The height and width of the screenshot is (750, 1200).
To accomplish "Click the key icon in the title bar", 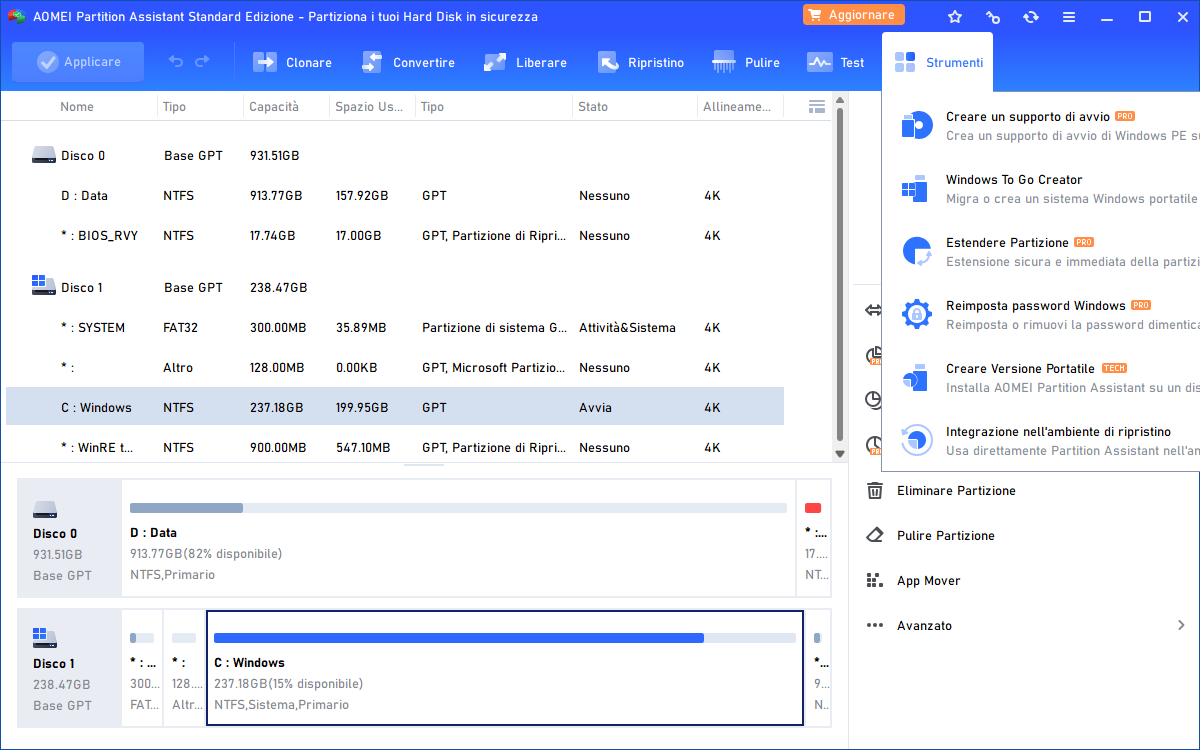I will click(x=993, y=17).
